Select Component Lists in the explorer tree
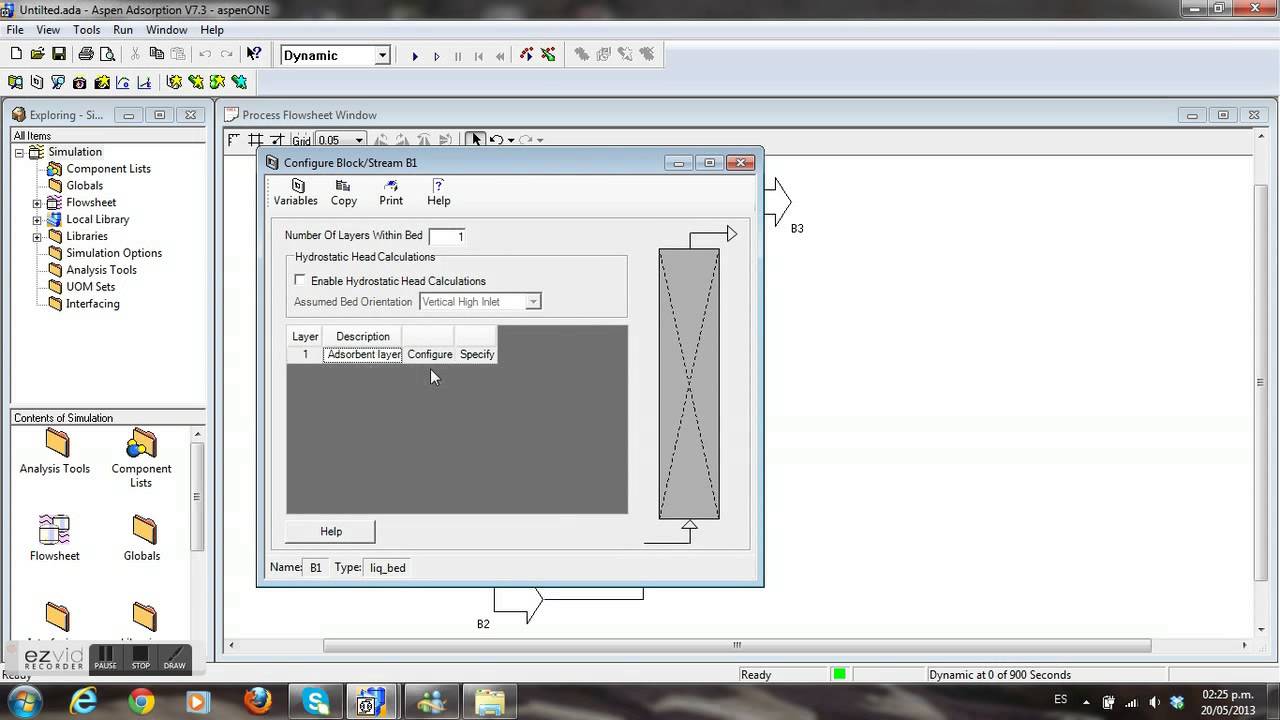 [x=108, y=169]
